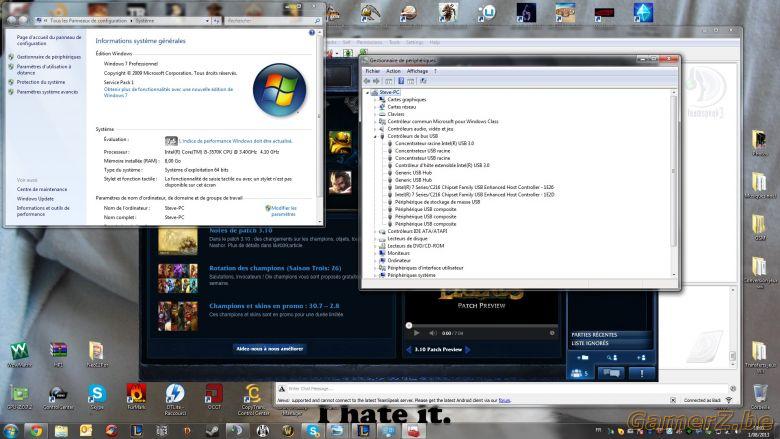
Task: Collapse the Steve-PC root node
Action: tap(368, 92)
